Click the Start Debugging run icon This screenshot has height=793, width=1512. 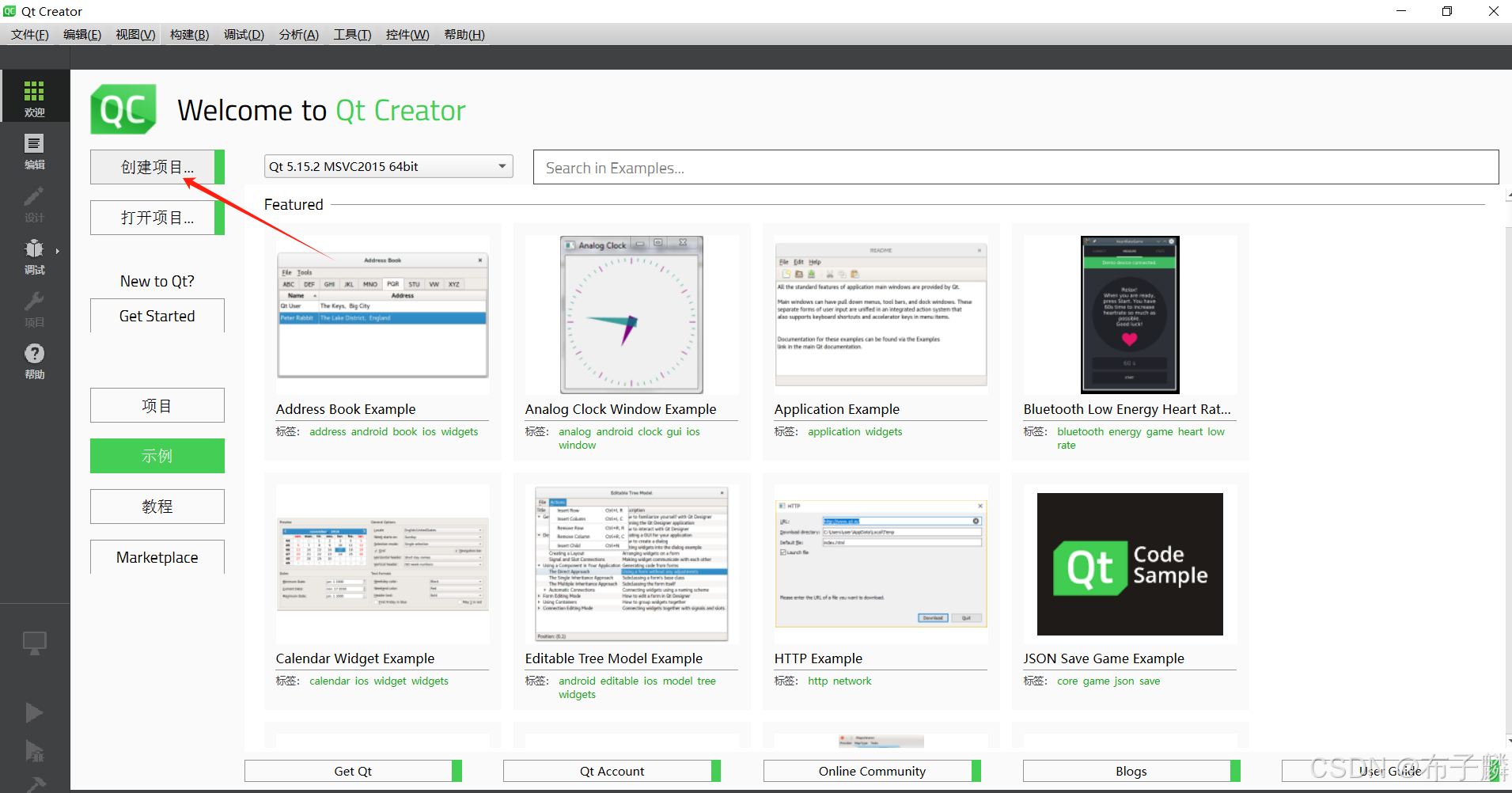coord(34,750)
